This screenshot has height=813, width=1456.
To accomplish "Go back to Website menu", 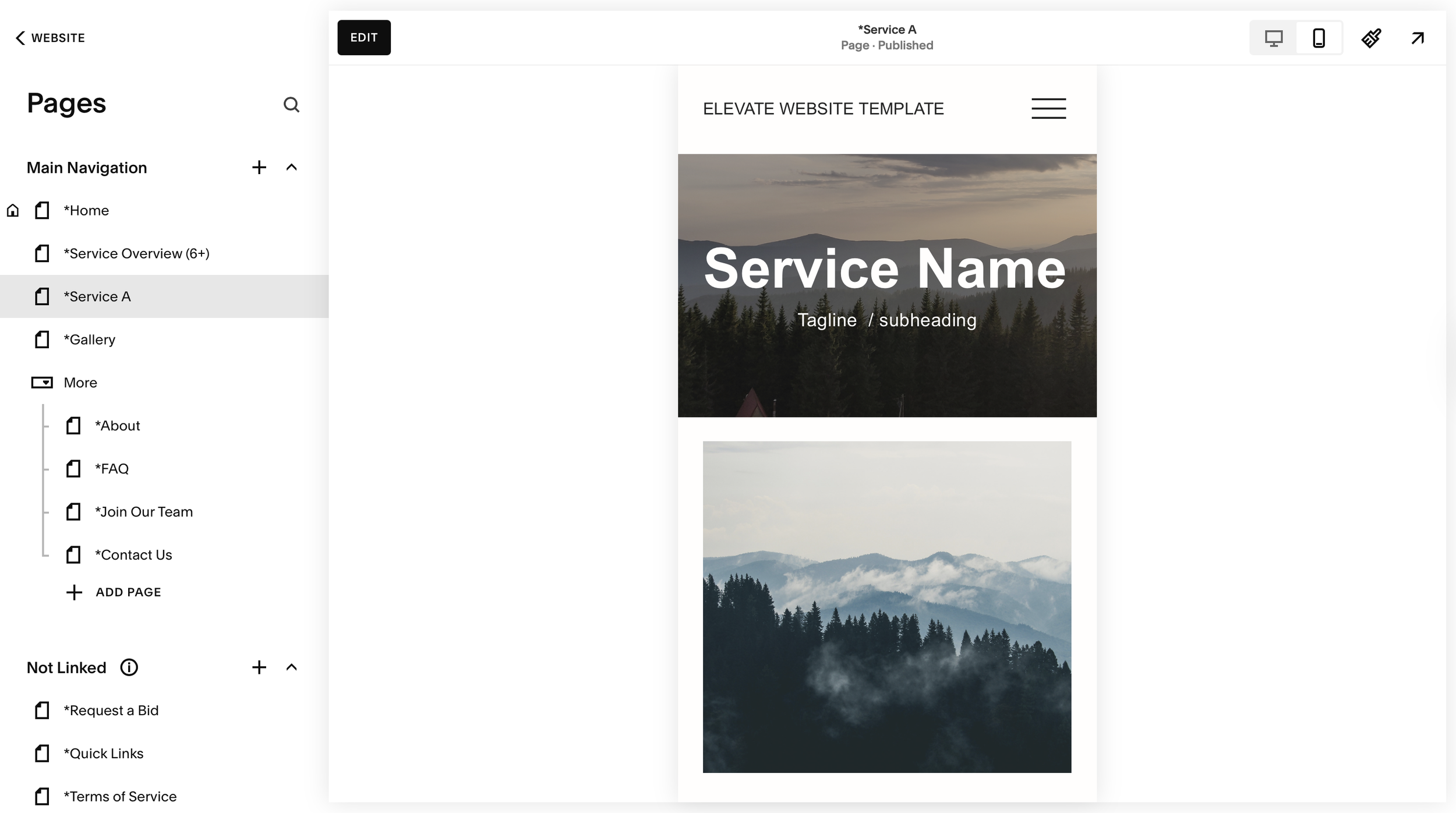I will [50, 38].
